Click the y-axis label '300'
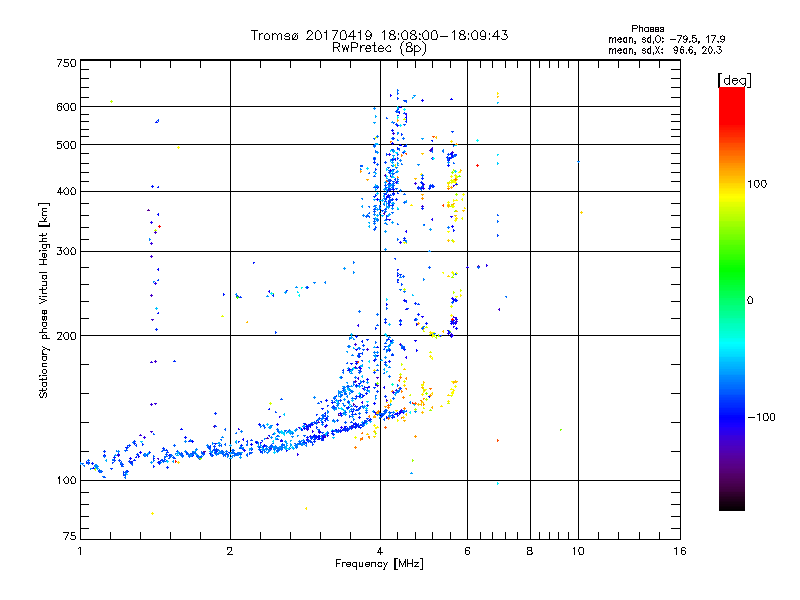The width and height of the screenshot is (800, 600). coord(66,251)
